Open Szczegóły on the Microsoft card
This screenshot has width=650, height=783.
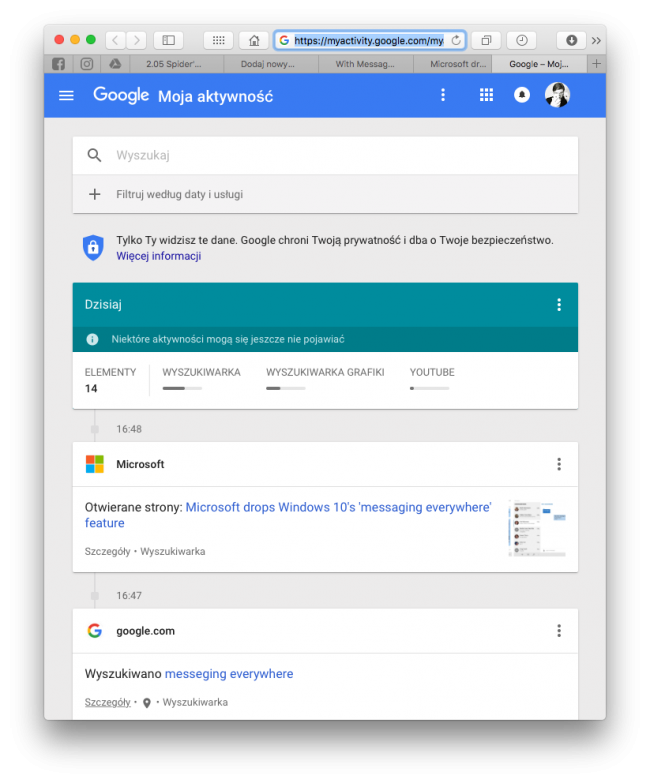tap(107, 551)
